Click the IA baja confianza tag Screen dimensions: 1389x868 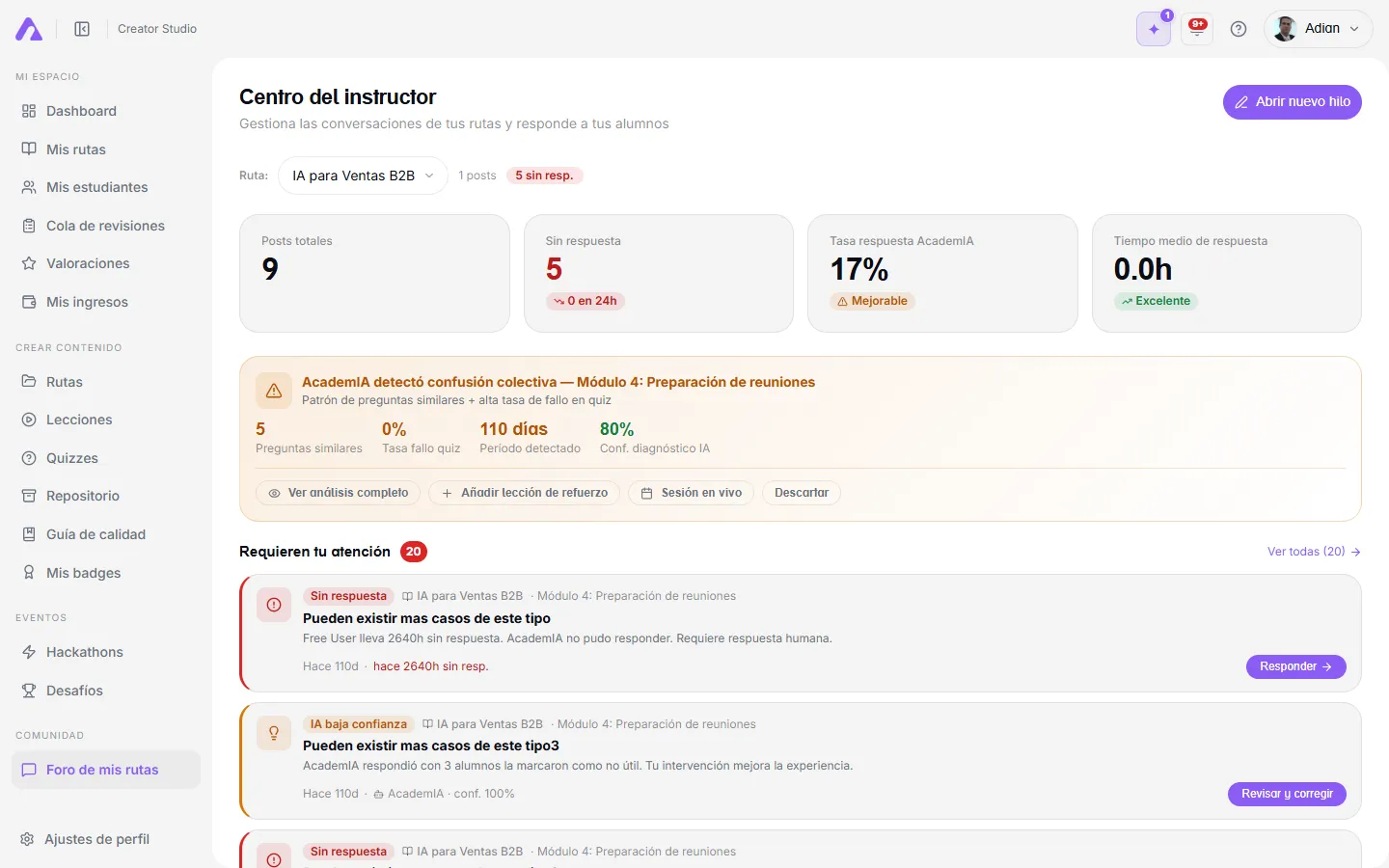[359, 724]
